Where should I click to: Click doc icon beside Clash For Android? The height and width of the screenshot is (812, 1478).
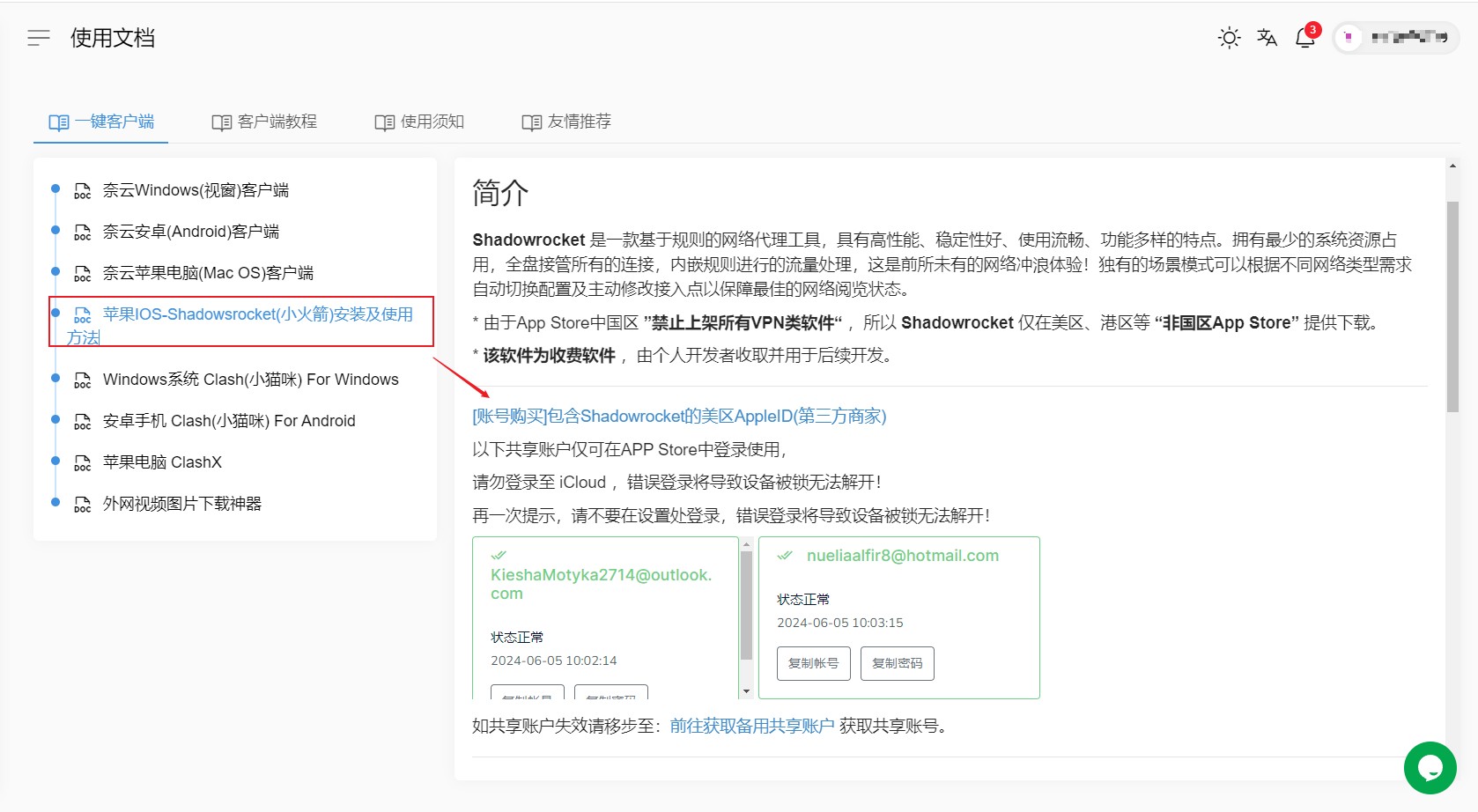point(82,422)
